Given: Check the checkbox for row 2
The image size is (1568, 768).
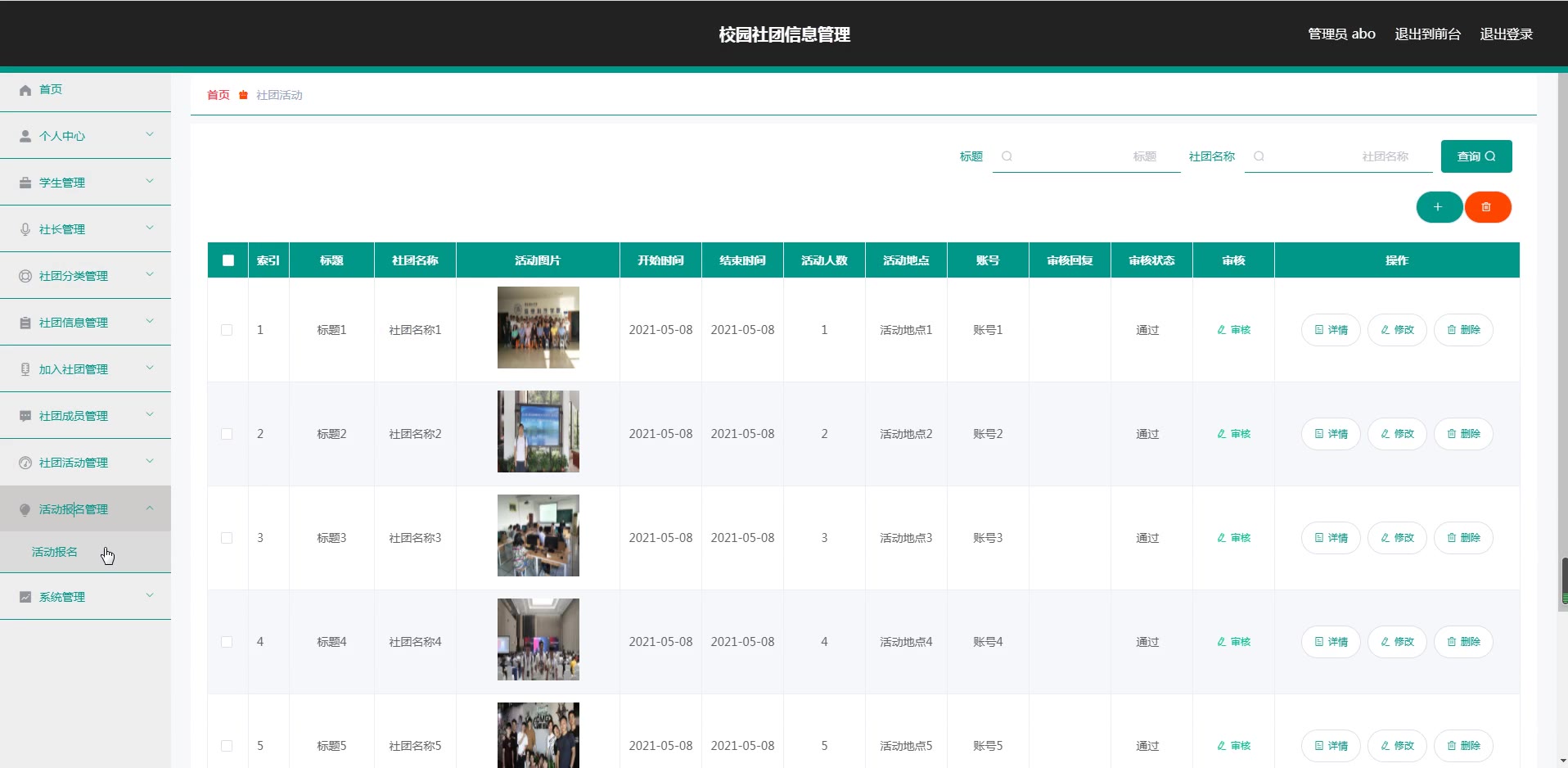Looking at the screenshot, I should click(x=227, y=434).
